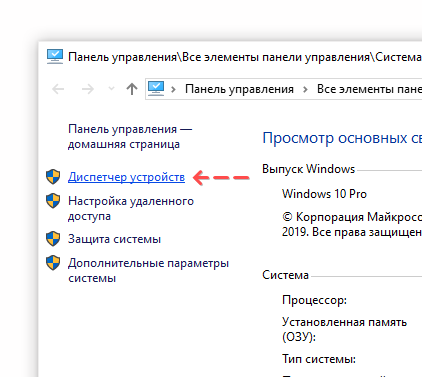Go forward with the right arrow button
422x377 pixels.
click(x=88, y=89)
